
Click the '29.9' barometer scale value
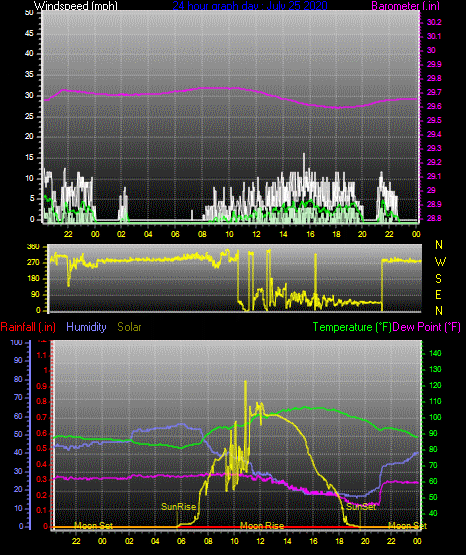point(434,64)
